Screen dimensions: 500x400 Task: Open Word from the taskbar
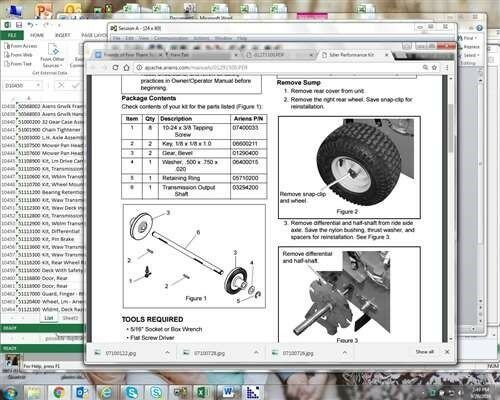point(228,392)
